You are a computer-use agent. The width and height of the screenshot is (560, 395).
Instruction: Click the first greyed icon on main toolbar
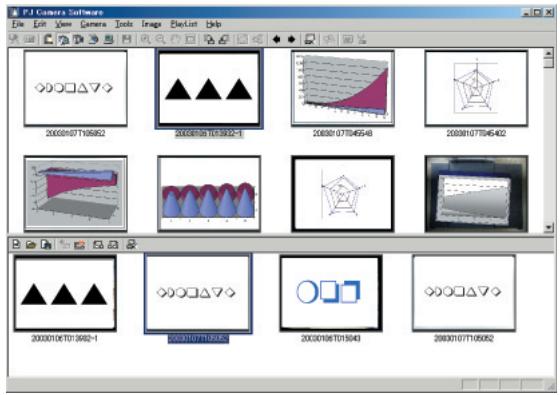[14, 39]
